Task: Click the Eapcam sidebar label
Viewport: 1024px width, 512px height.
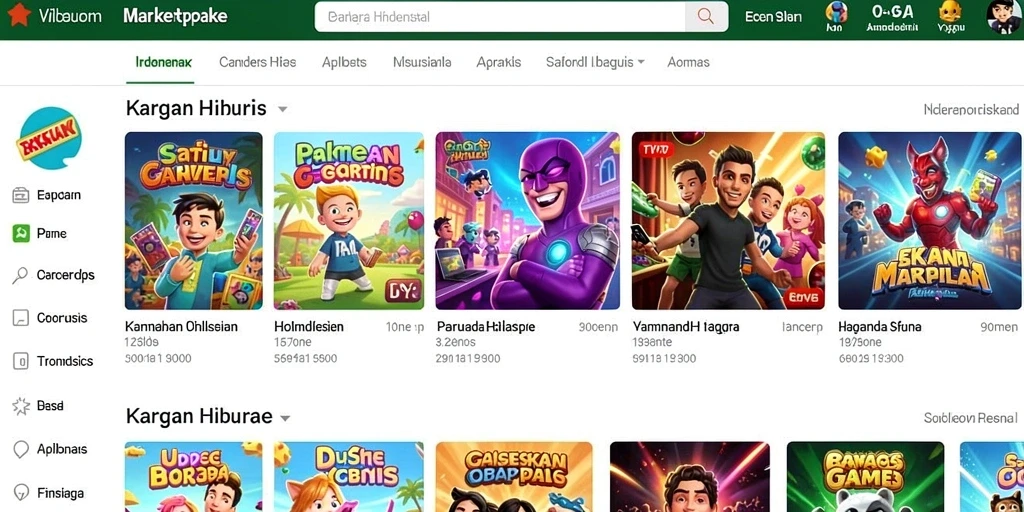Action: coord(59,195)
